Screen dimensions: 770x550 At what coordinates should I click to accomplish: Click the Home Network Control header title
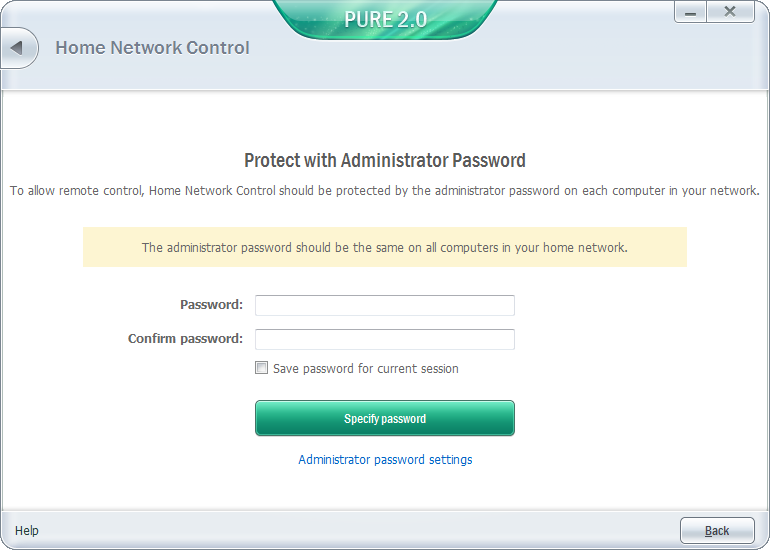pos(152,48)
